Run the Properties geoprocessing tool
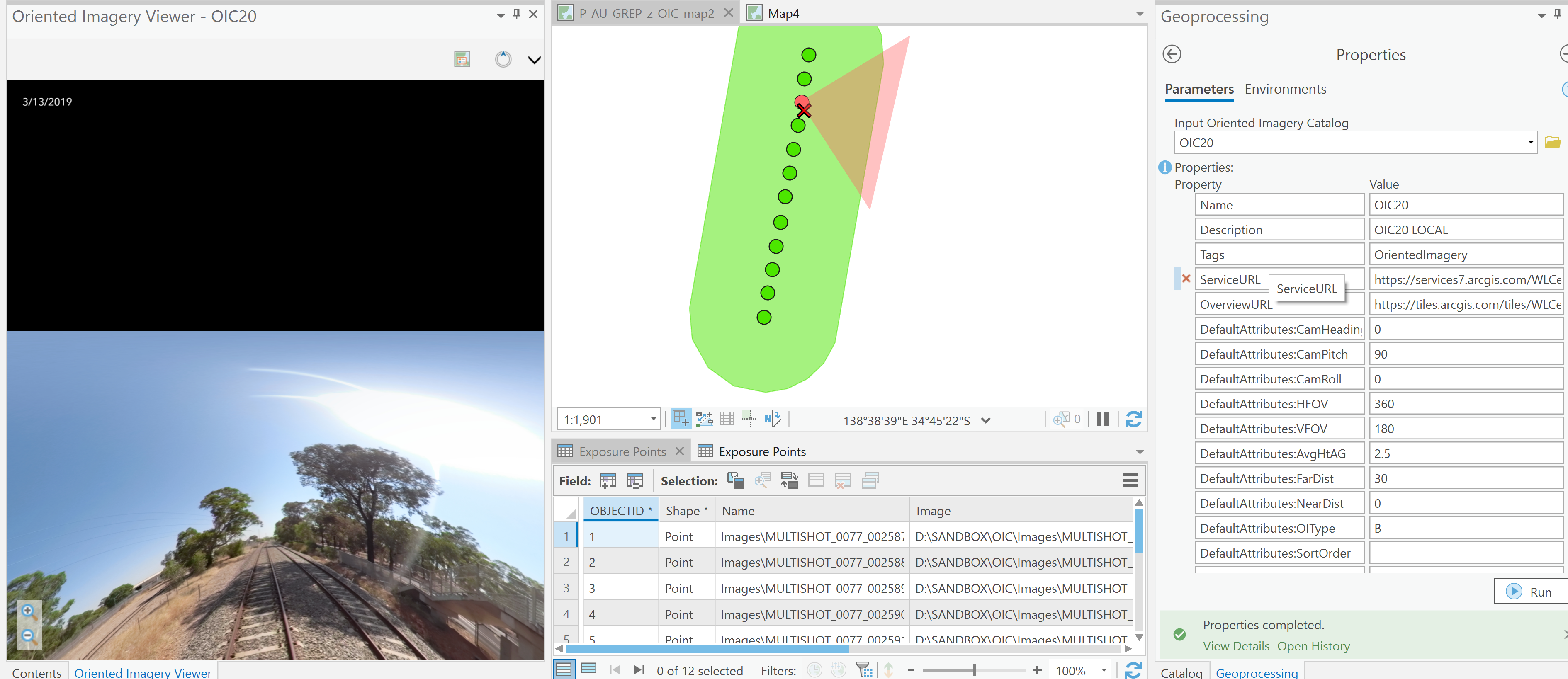The width and height of the screenshot is (1568, 679). pos(1530,592)
